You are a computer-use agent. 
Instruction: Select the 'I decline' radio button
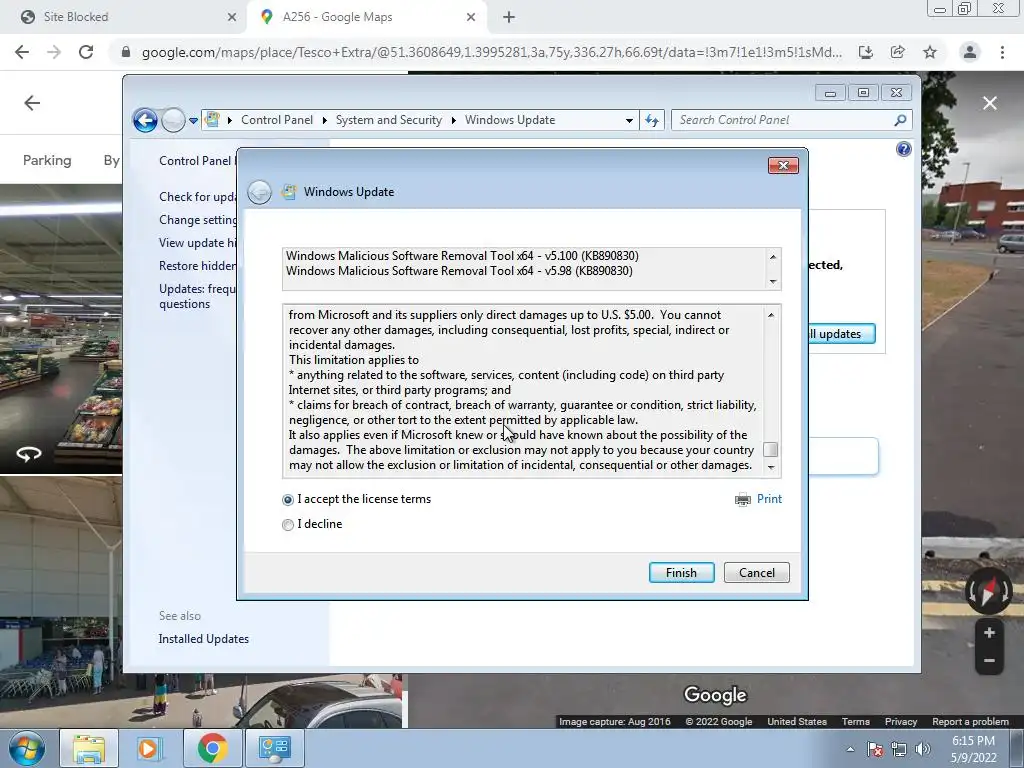[x=288, y=524]
